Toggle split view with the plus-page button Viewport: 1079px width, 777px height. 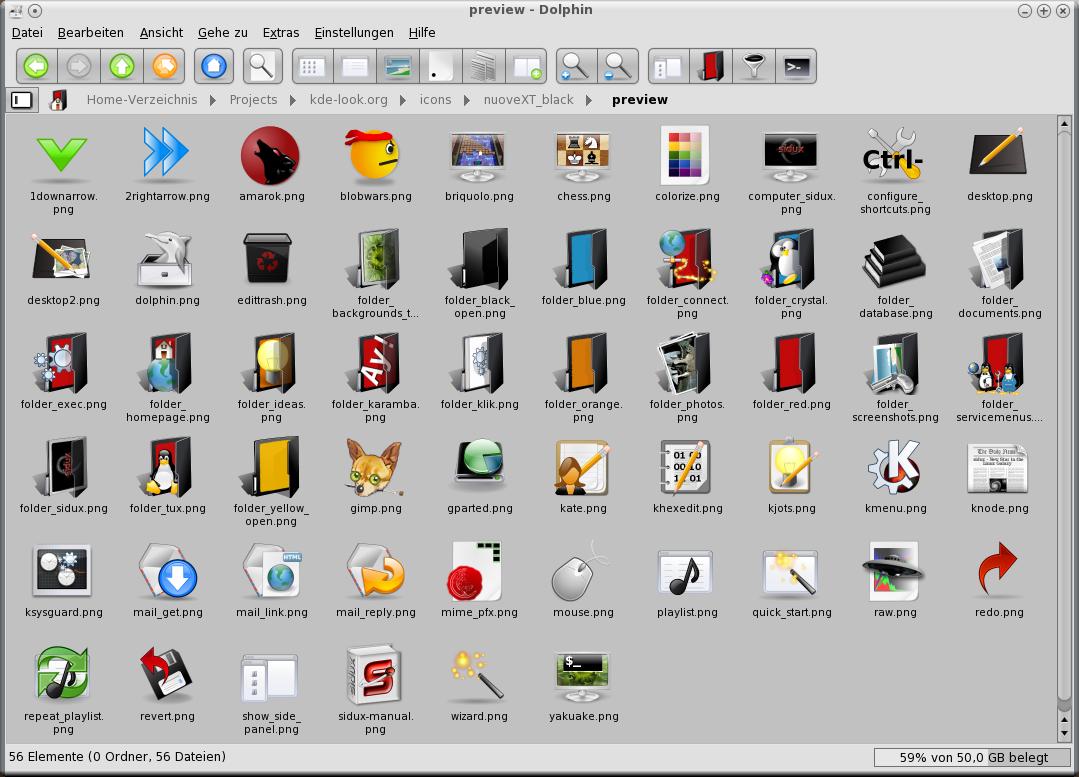coord(526,66)
